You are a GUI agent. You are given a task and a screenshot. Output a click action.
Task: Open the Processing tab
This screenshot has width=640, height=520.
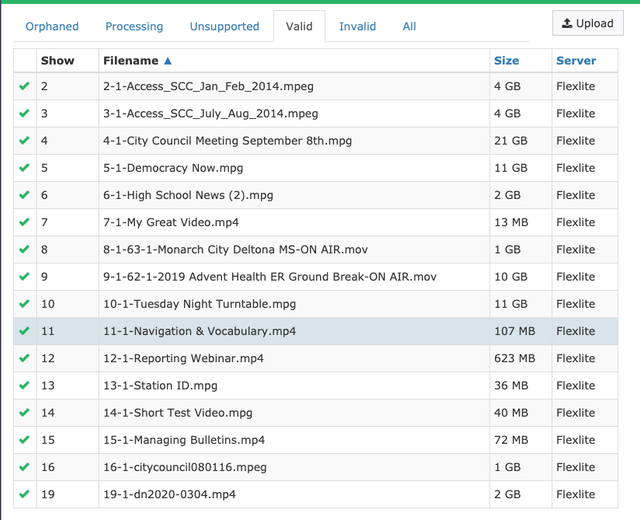pyautogui.click(x=134, y=27)
